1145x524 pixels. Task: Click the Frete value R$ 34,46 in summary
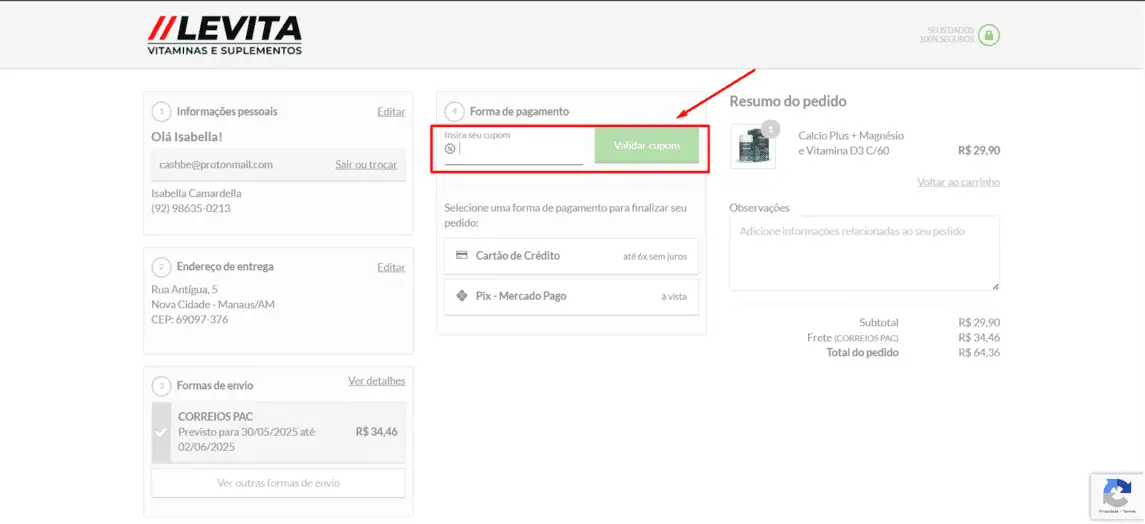click(979, 337)
